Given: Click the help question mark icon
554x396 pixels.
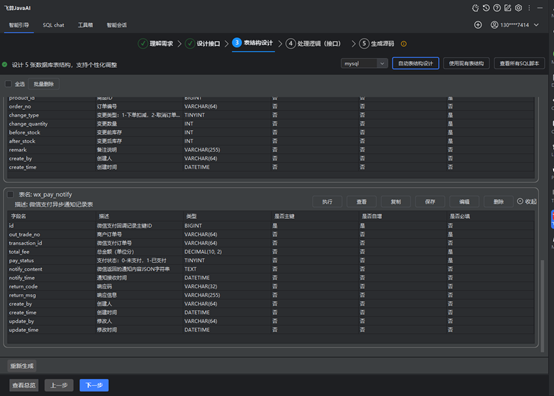Looking at the screenshot, I should pos(497,8).
